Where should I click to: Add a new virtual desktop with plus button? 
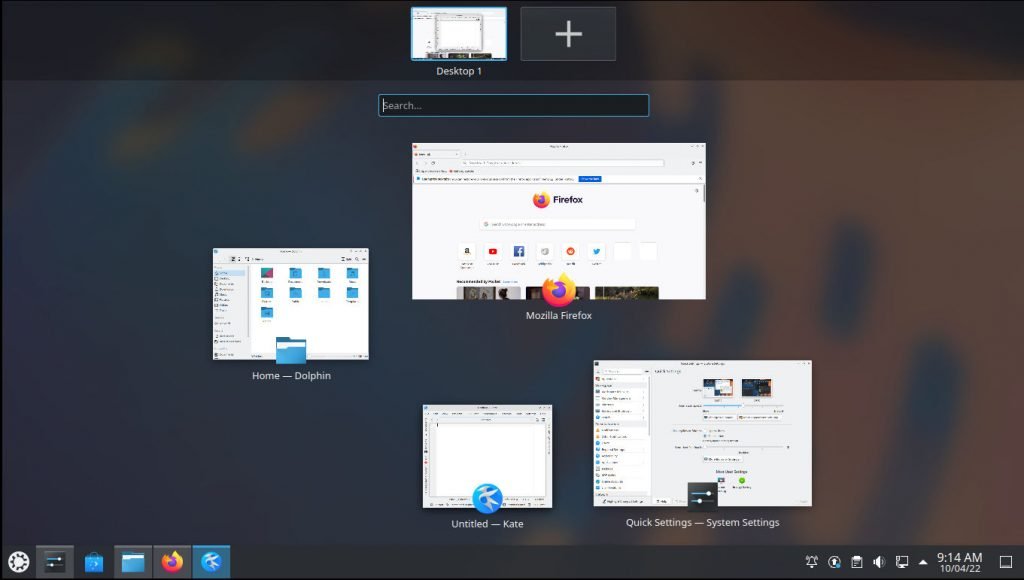point(568,33)
